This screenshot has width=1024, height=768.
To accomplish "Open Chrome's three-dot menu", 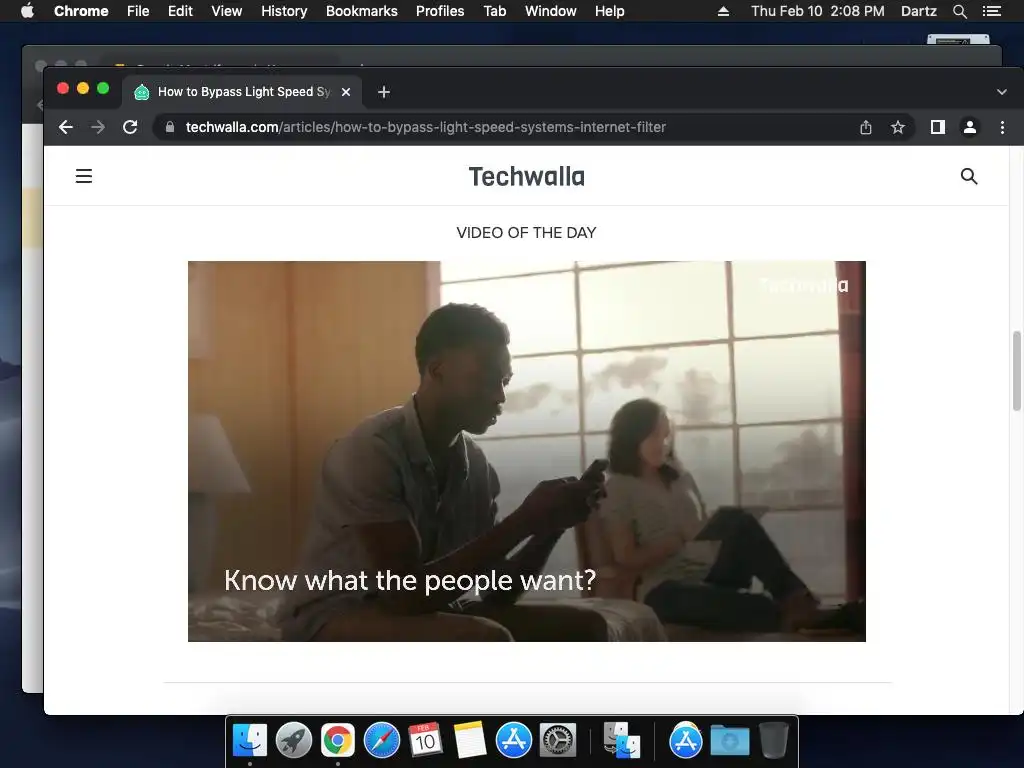I will pos(1002,127).
